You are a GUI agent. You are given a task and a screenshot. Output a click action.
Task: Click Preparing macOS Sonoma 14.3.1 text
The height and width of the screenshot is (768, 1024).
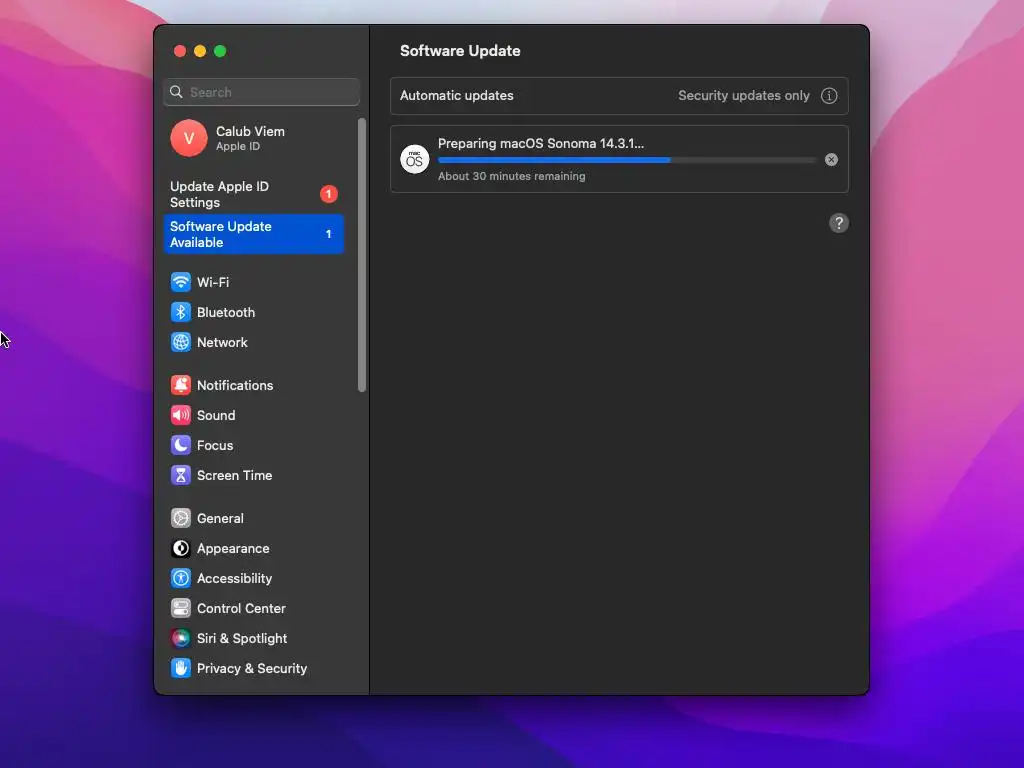pyautogui.click(x=541, y=144)
